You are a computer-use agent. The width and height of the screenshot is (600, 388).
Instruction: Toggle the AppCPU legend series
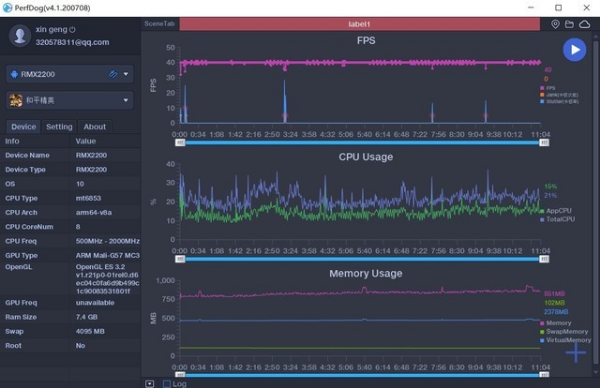tap(556, 211)
